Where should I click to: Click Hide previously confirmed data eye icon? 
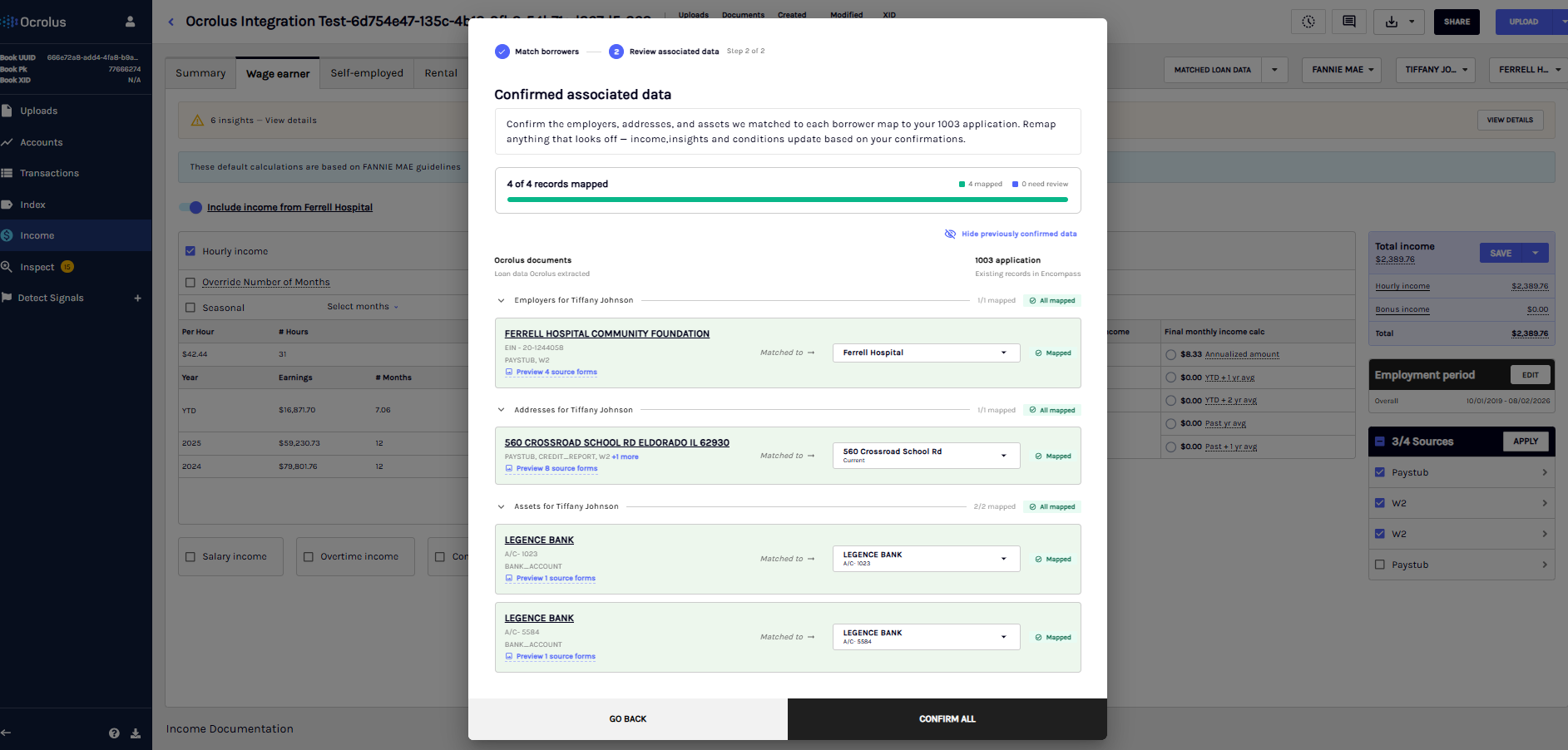(x=950, y=234)
